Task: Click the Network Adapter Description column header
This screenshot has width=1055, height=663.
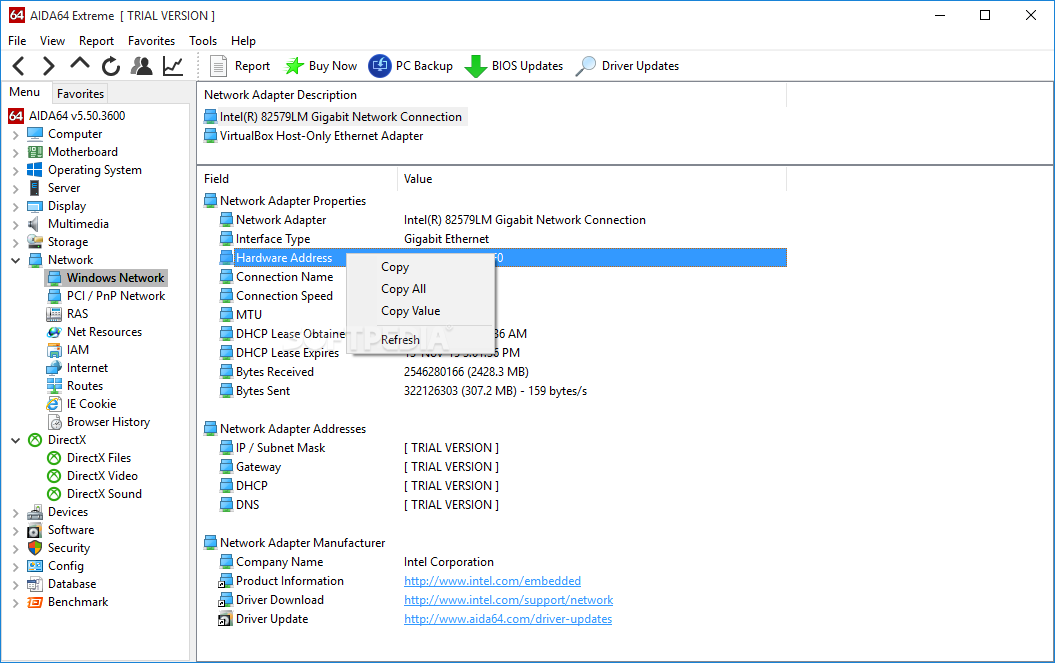Action: (x=492, y=95)
